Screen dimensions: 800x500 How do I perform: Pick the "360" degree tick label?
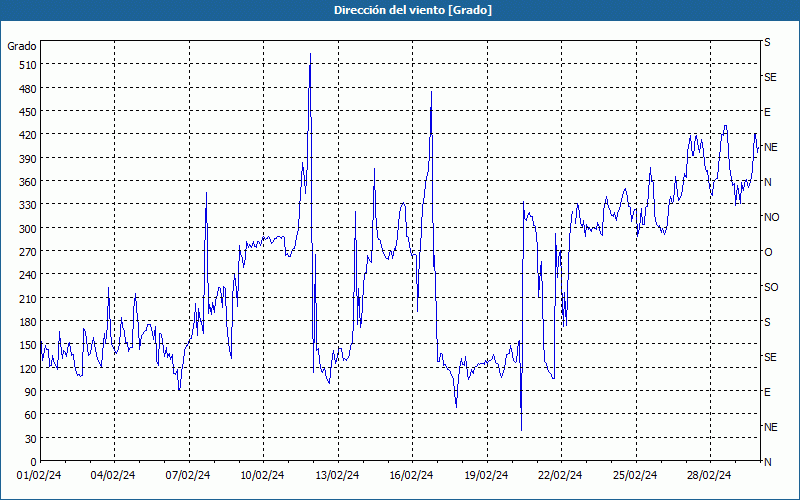(x=28, y=182)
